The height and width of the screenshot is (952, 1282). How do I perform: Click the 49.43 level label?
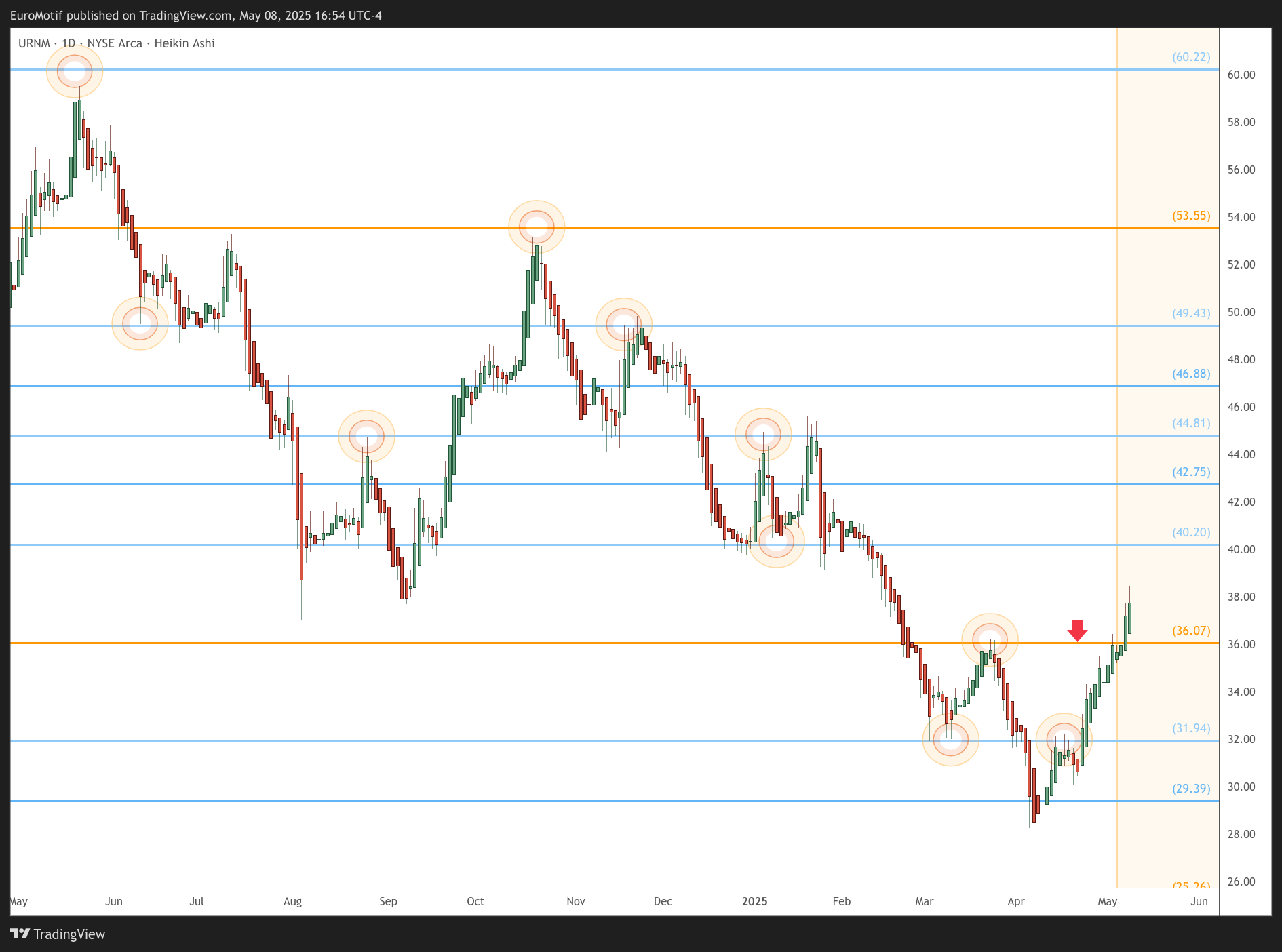1191,313
